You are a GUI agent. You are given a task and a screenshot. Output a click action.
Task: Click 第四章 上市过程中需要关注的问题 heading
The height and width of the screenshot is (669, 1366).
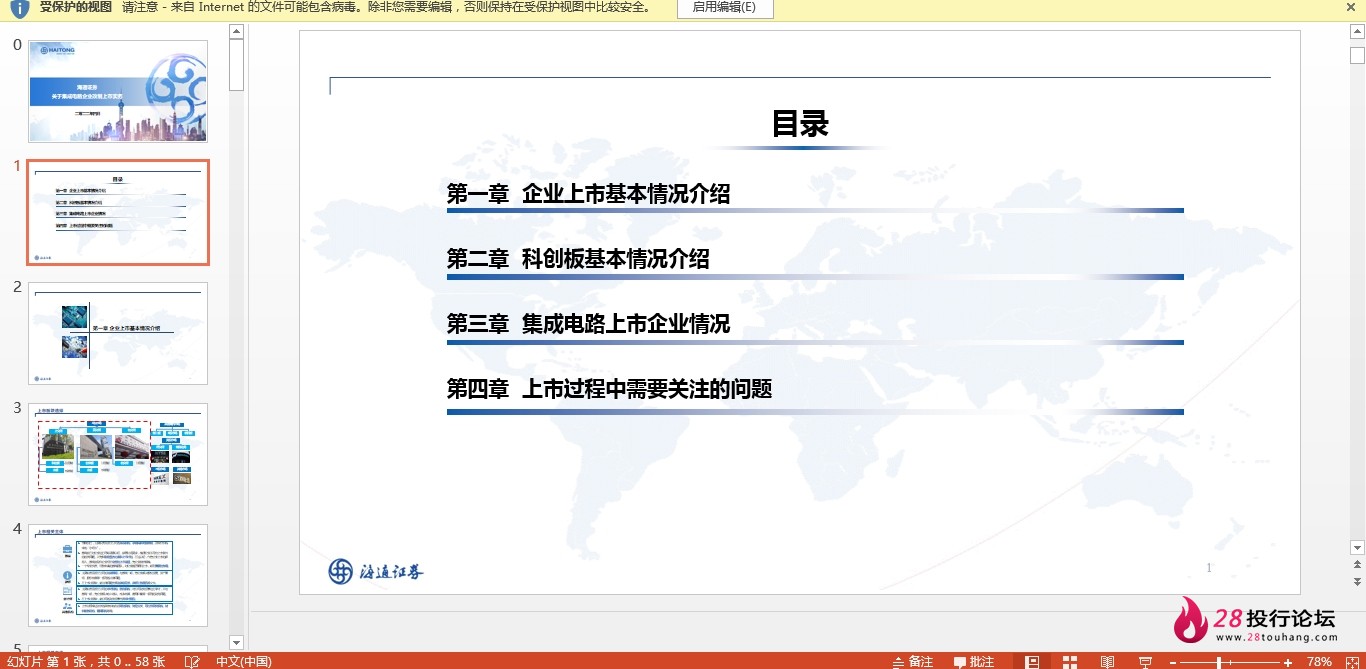point(609,389)
